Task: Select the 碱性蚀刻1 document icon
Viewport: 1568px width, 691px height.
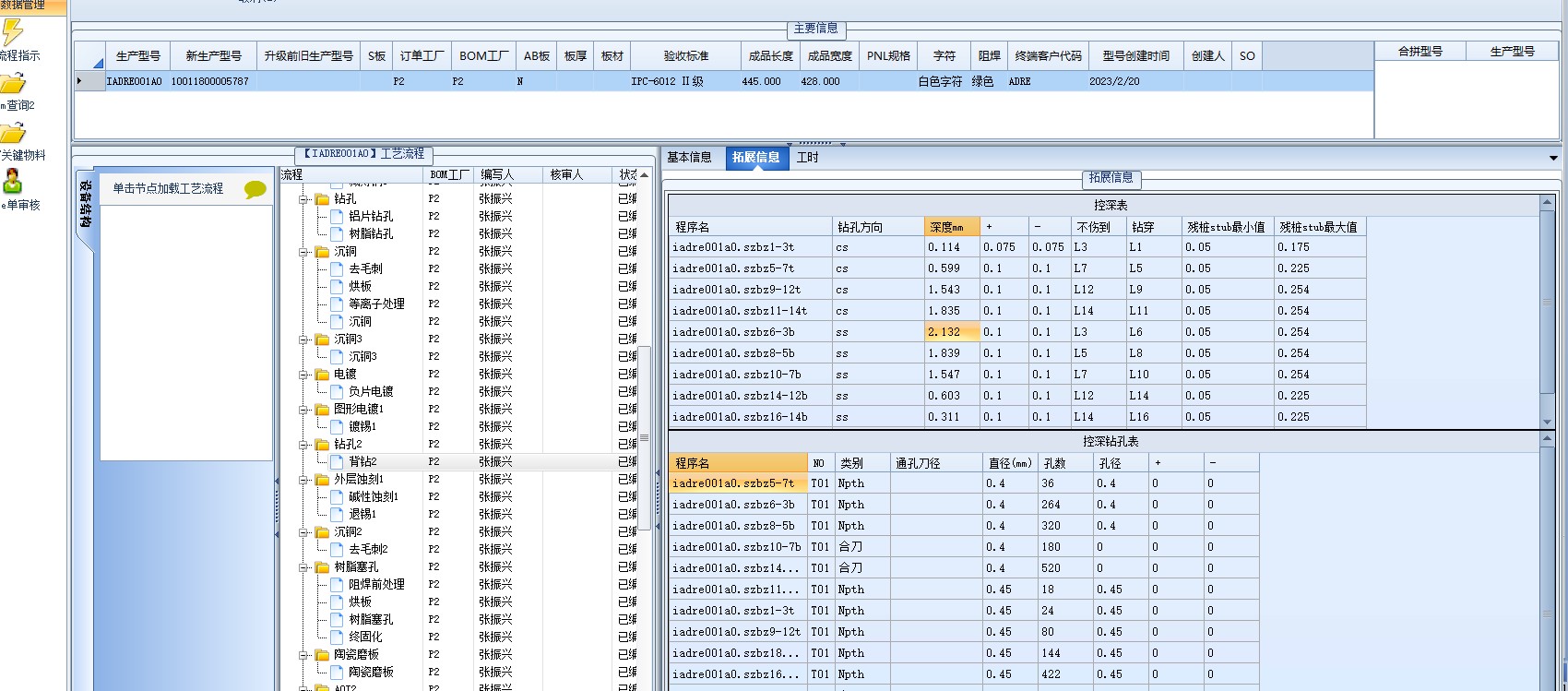Action: click(337, 497)
